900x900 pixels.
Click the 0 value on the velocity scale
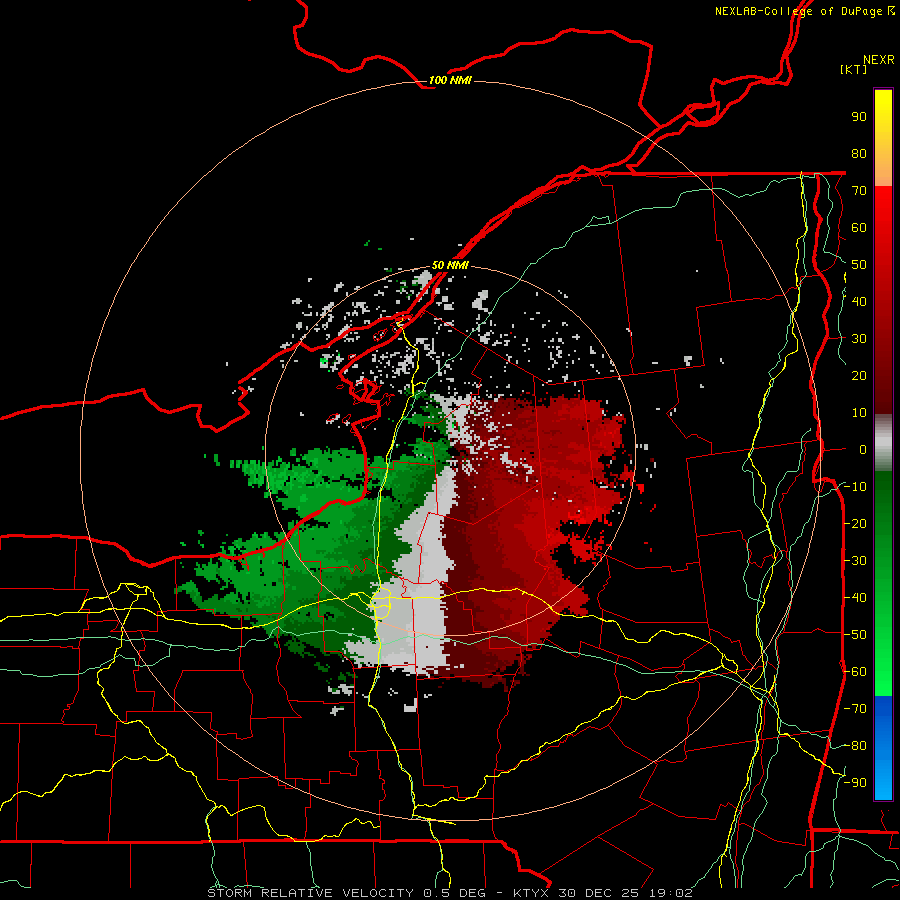click(863, 449)
